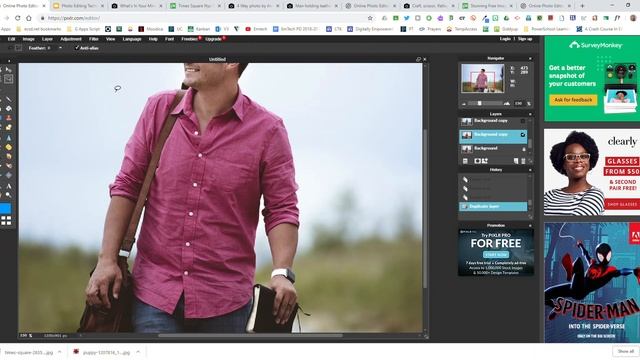Click Navigator zoom out mountain icon
Viewport: 640px width, 360px height.
pos(464,104)
